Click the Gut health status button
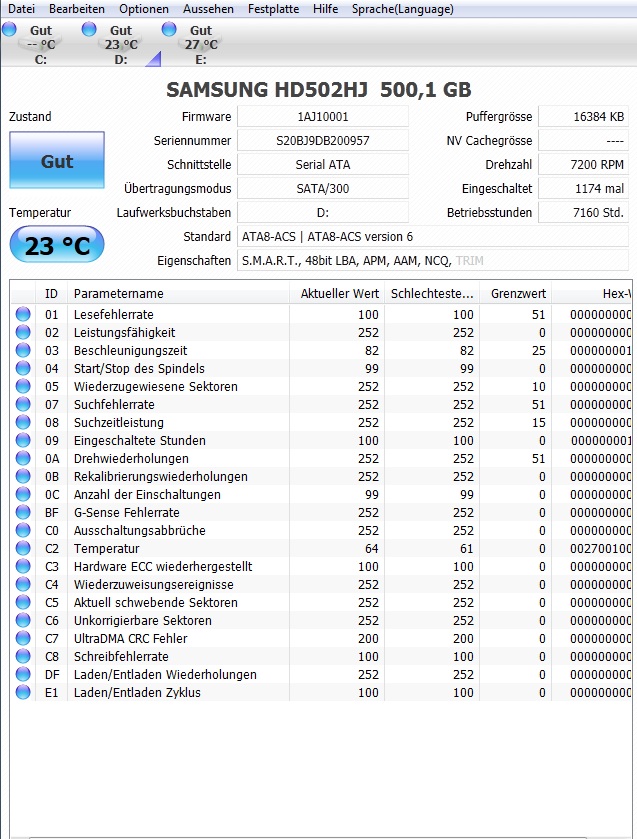 (x=57, y=160)
